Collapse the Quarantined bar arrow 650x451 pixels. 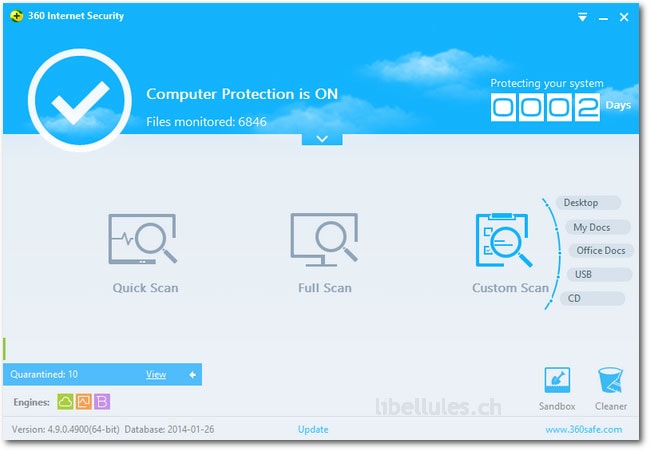click(x=192, y=375)
